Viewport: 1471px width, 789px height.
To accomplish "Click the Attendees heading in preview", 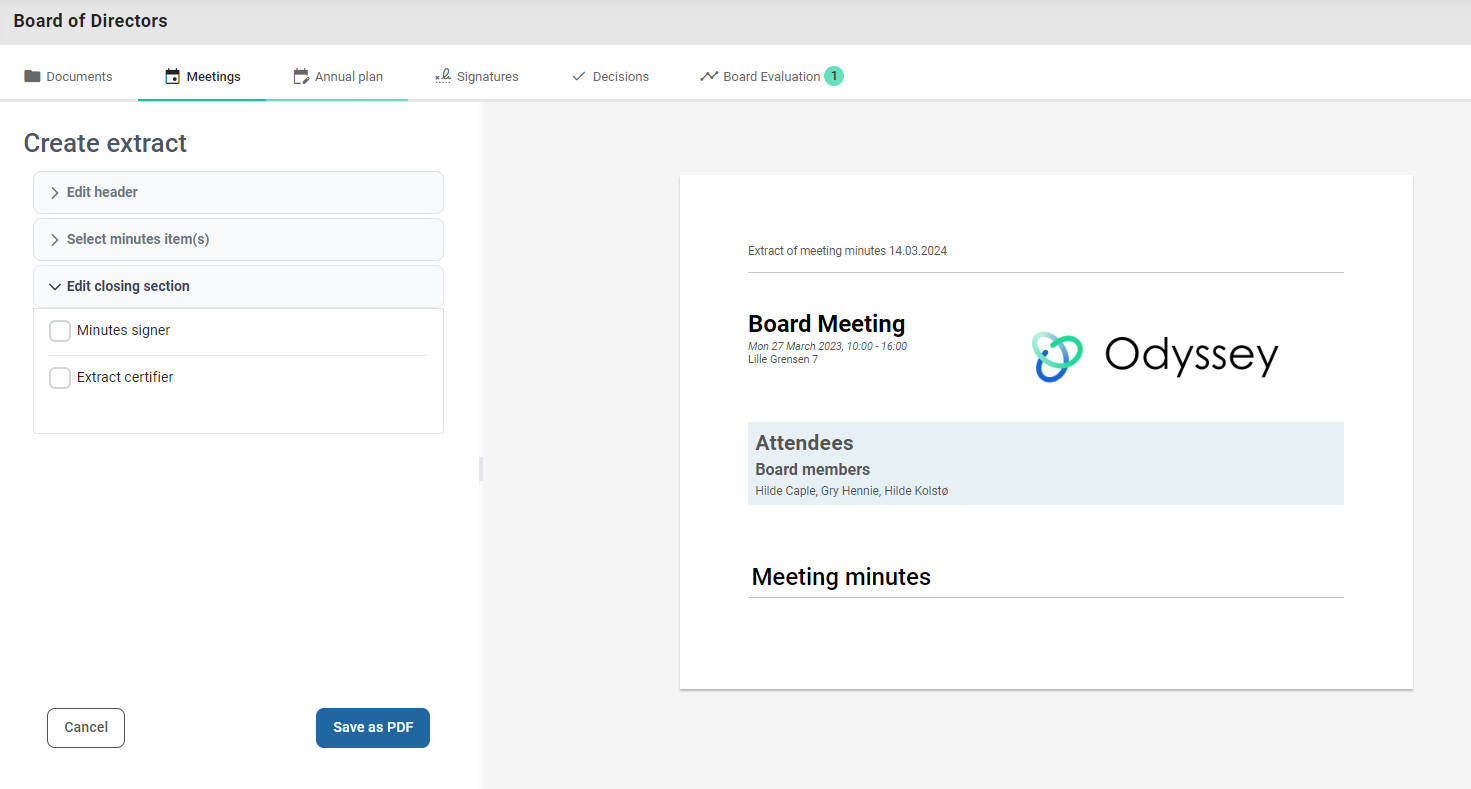I will pyautogui.click(x=804, y=443).
